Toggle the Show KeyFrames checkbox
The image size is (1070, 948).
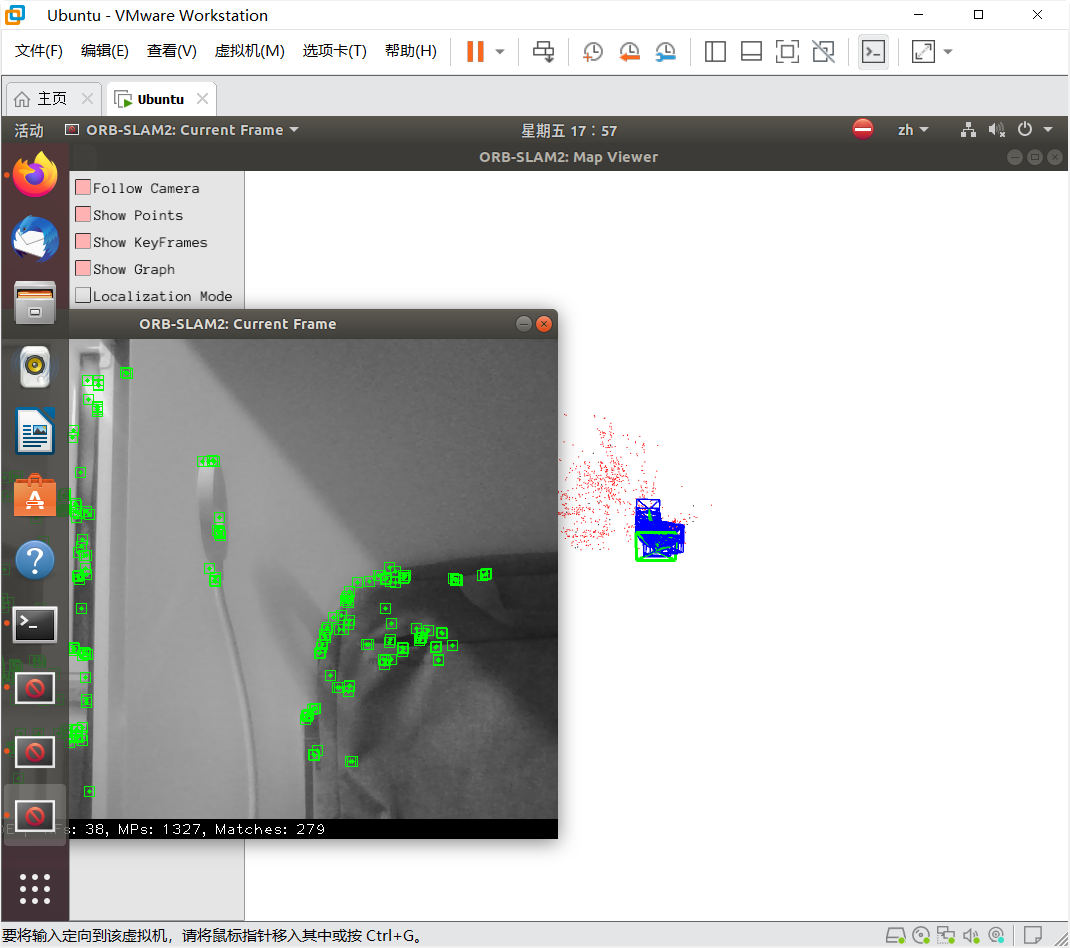pos(83,241)
